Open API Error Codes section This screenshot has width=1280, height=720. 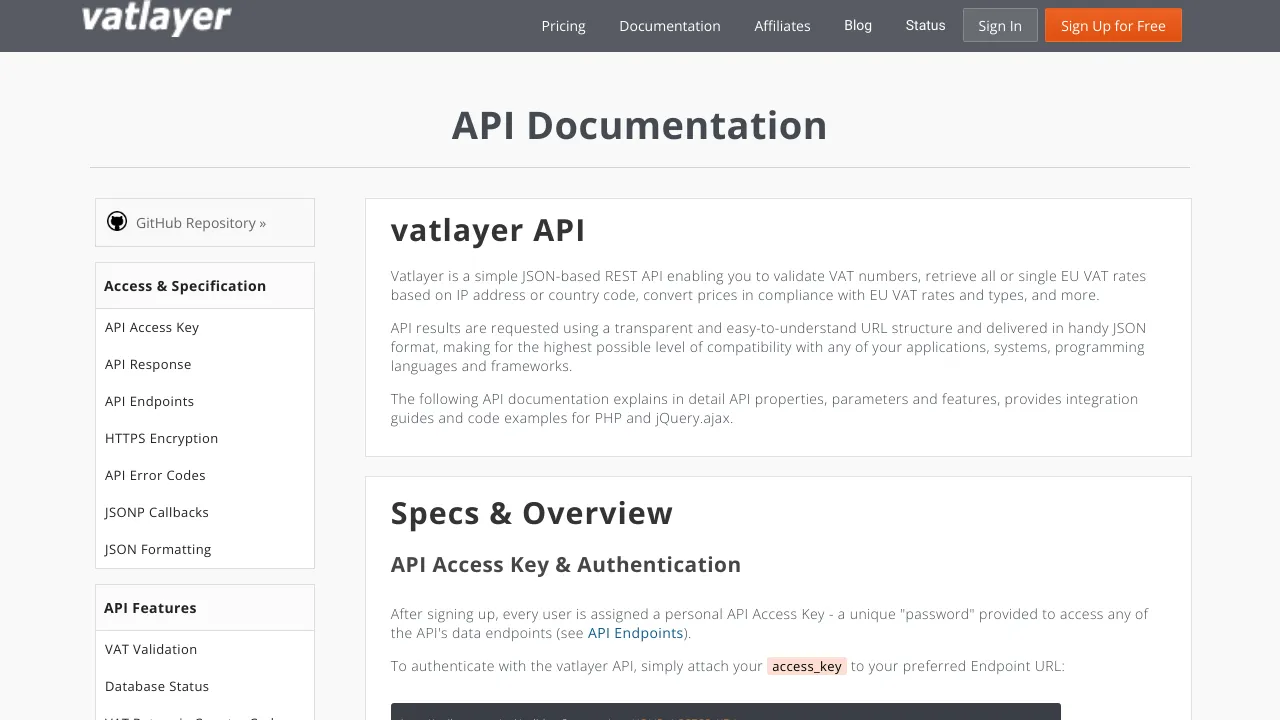pyautogui.click(x=155, y=475)
